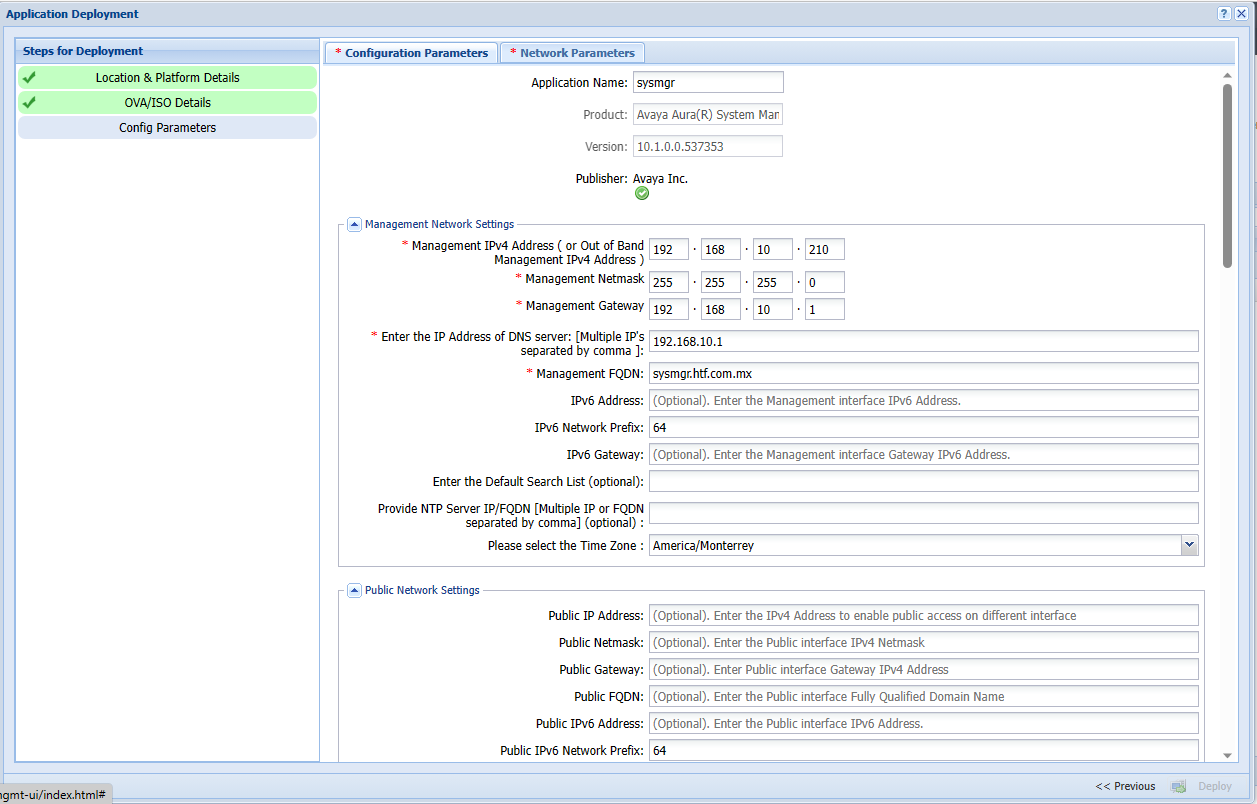Screen dimensions: 1257x804
Task: Click the DNS server IP address field
Action: coord(923,342)
